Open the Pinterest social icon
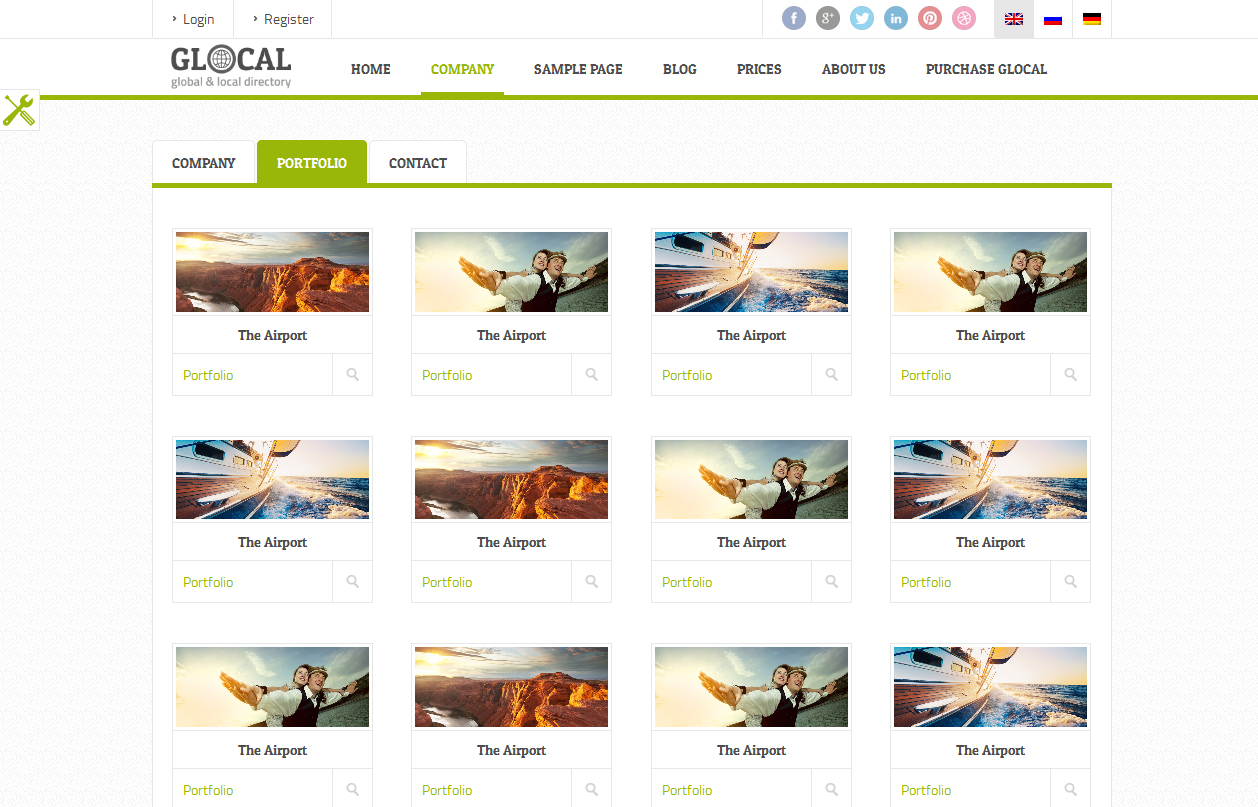 [929, 18]
